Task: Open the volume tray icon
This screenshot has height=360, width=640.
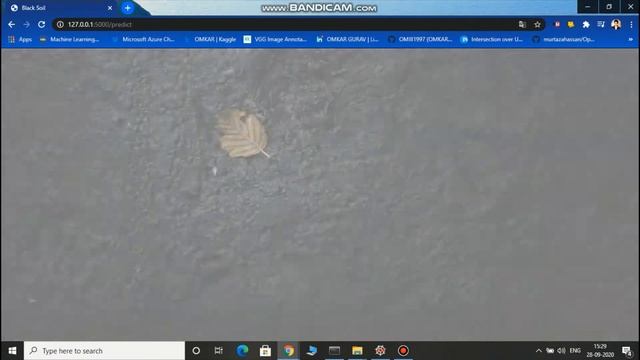Action: (x=562, y=351)
